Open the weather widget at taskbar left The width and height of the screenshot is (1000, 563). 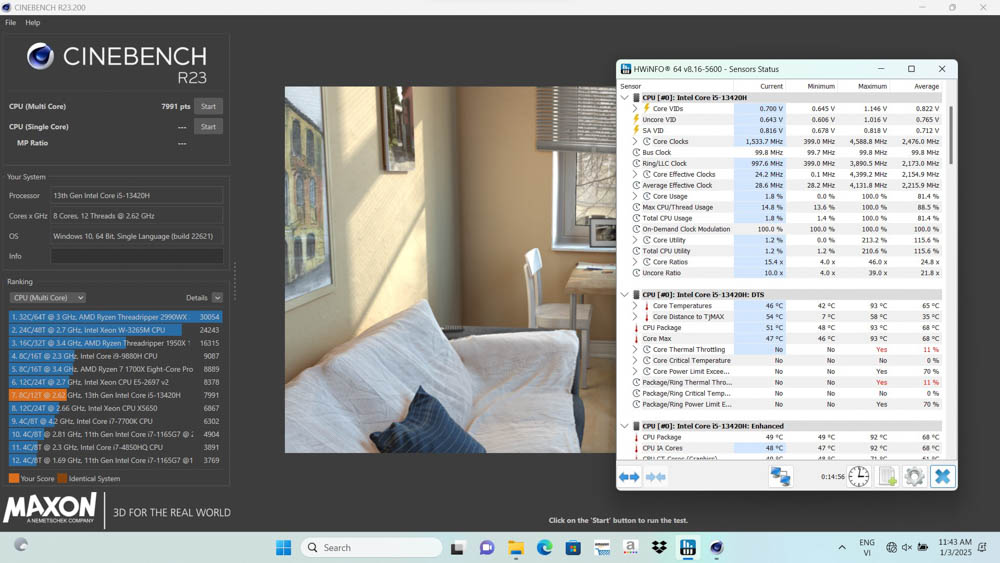pos(21,545)
